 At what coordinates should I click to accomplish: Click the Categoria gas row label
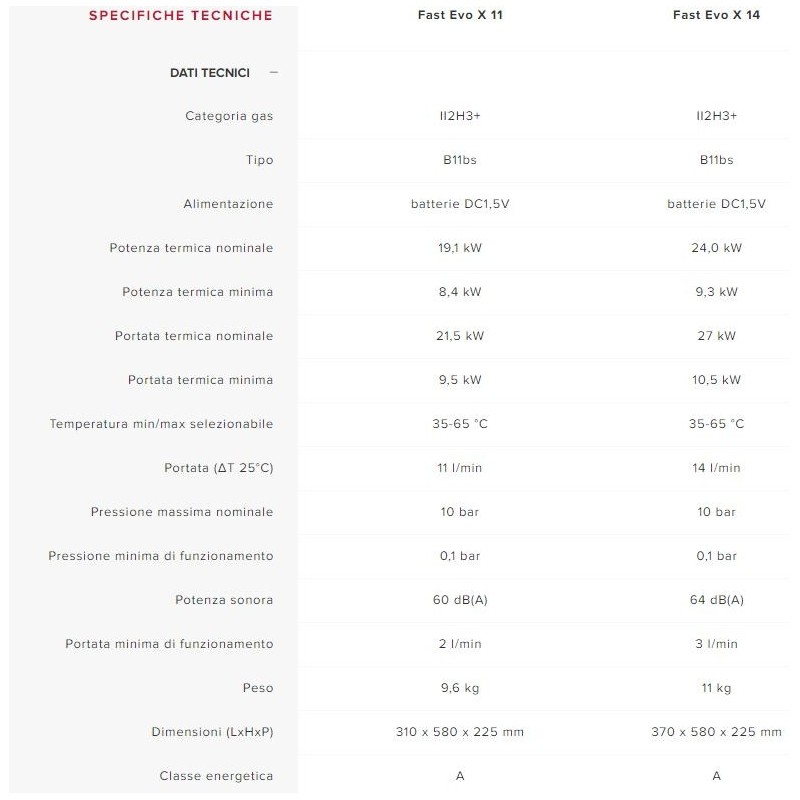[229, 116]
